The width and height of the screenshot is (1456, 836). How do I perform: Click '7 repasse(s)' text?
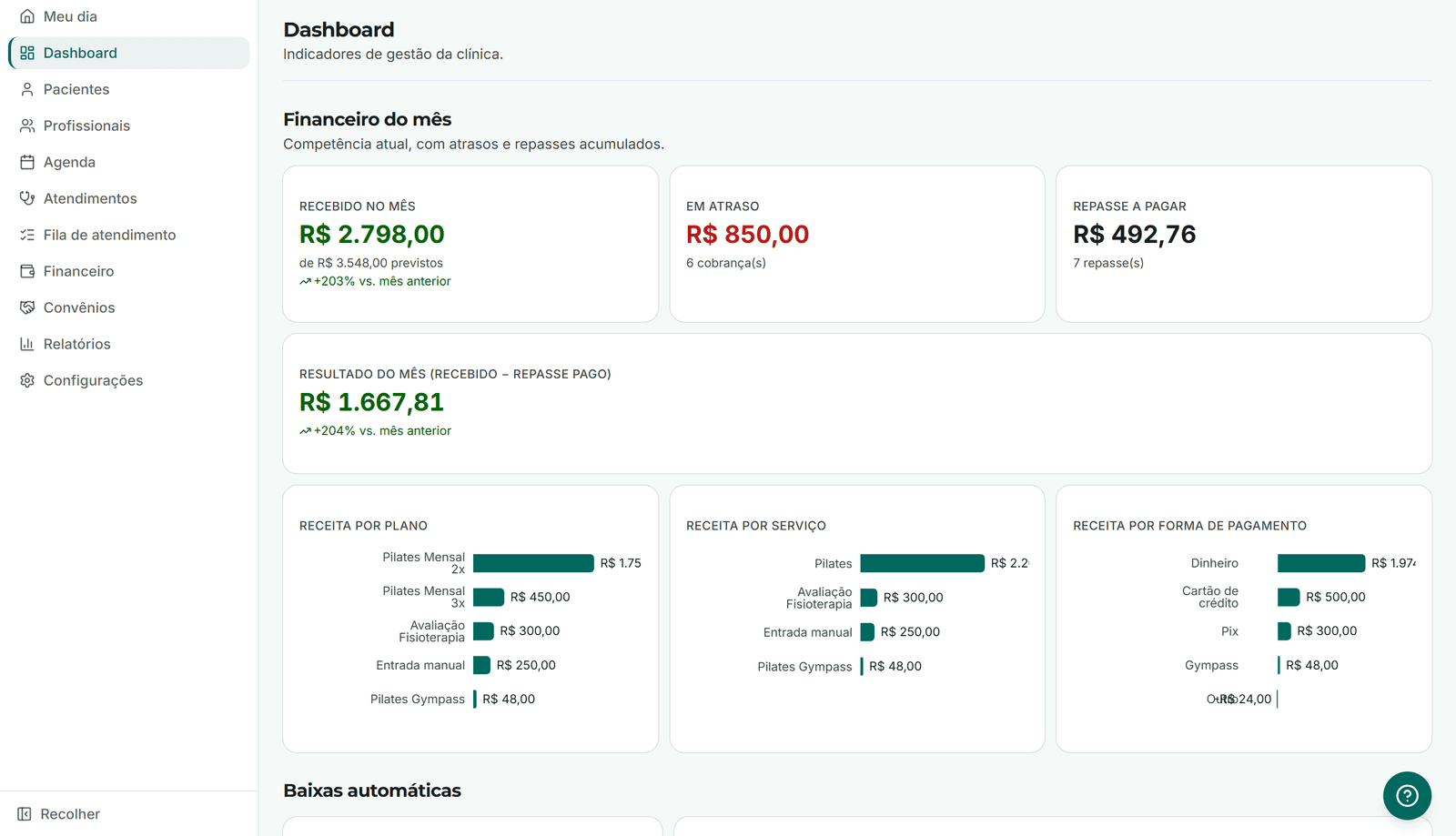tap(1108, 263)
